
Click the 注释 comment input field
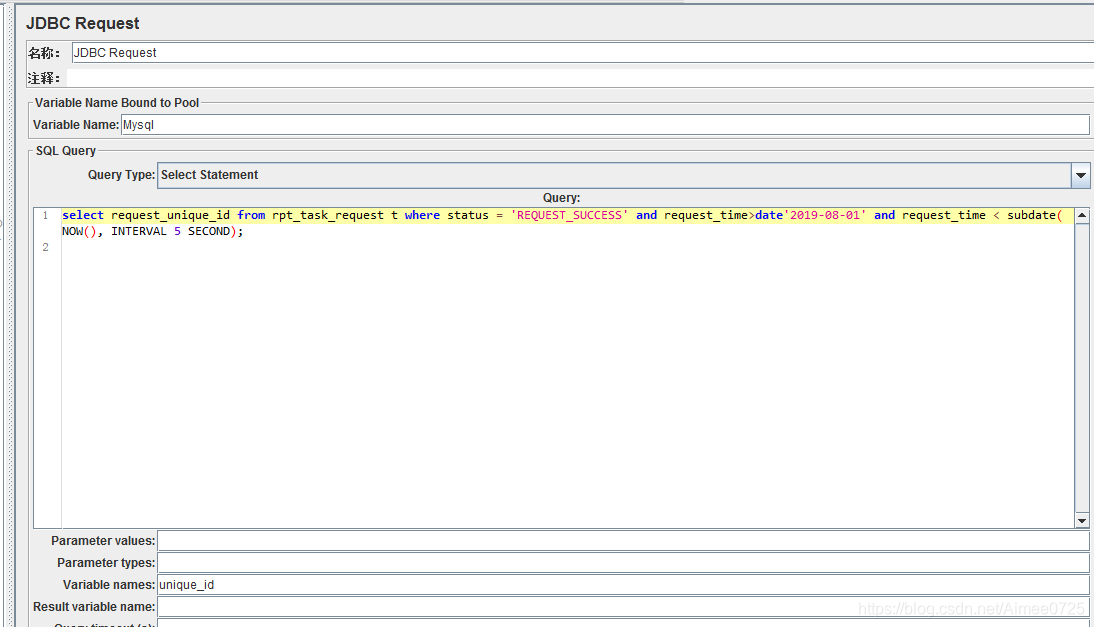tap(580, 78)
